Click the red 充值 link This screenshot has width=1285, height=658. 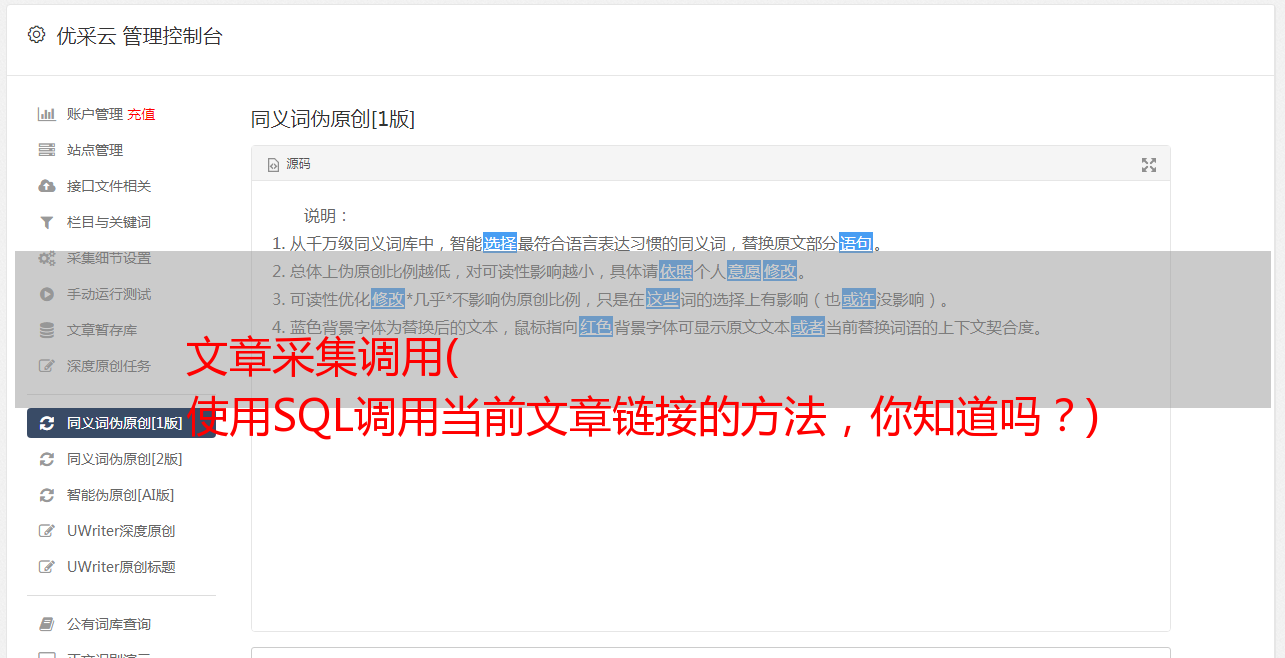click(x=141, y=114)
